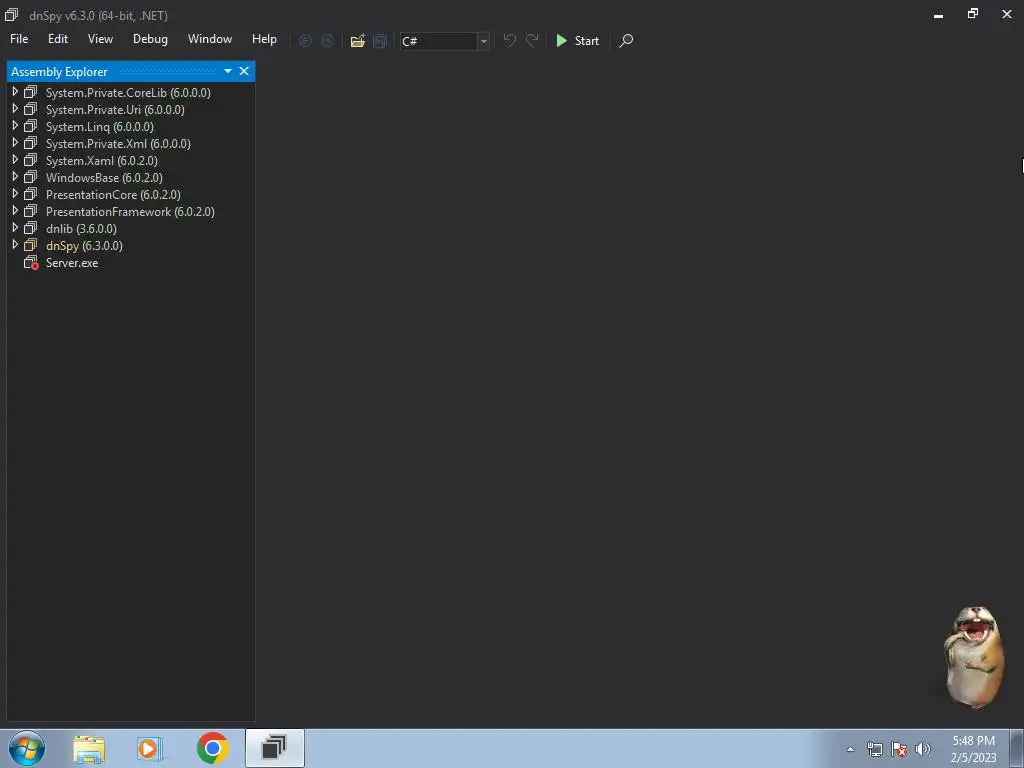The image size is (1024, 768).
Task: Open the Help menu
Action: tap(264, 39)
